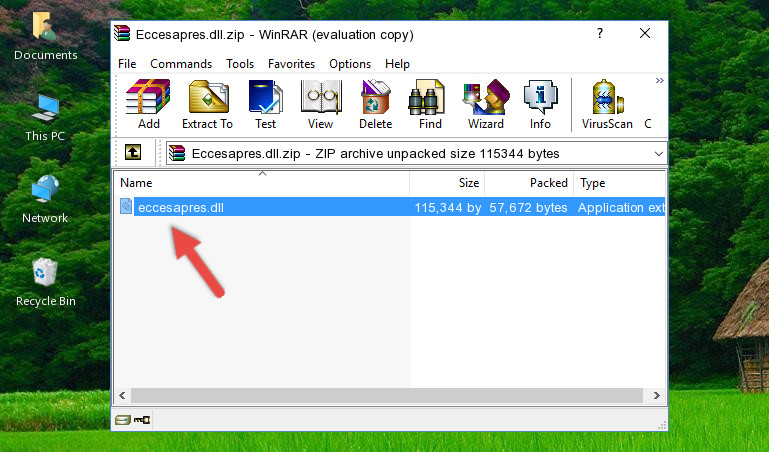Click the Delete toolbar icon
The width and height of the screenshot is (769, 452).
tap(375, 104)
